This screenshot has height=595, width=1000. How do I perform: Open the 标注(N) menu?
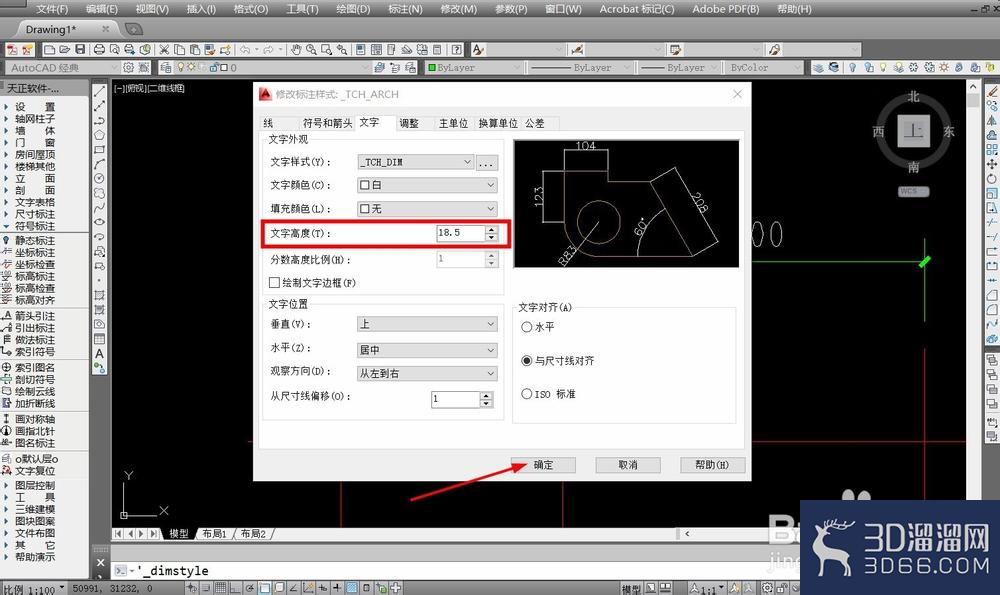(405, 9)
